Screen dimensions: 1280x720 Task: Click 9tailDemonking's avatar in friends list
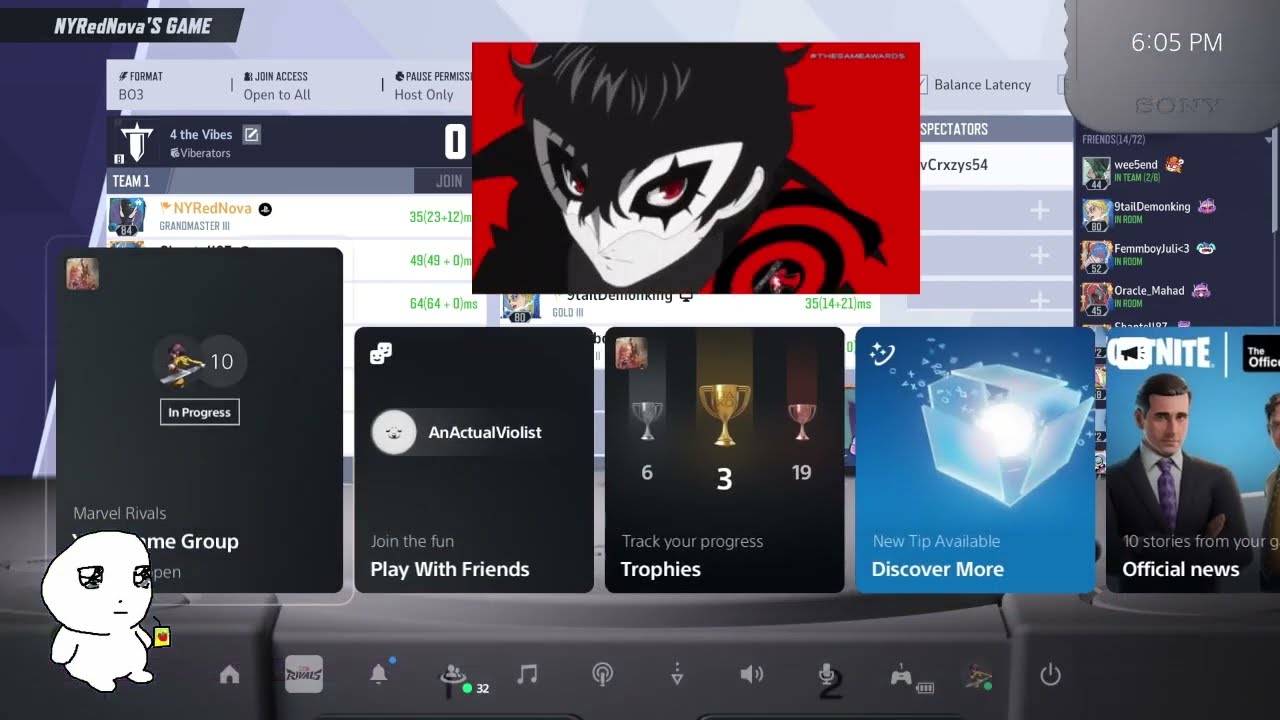[1096, 215]
